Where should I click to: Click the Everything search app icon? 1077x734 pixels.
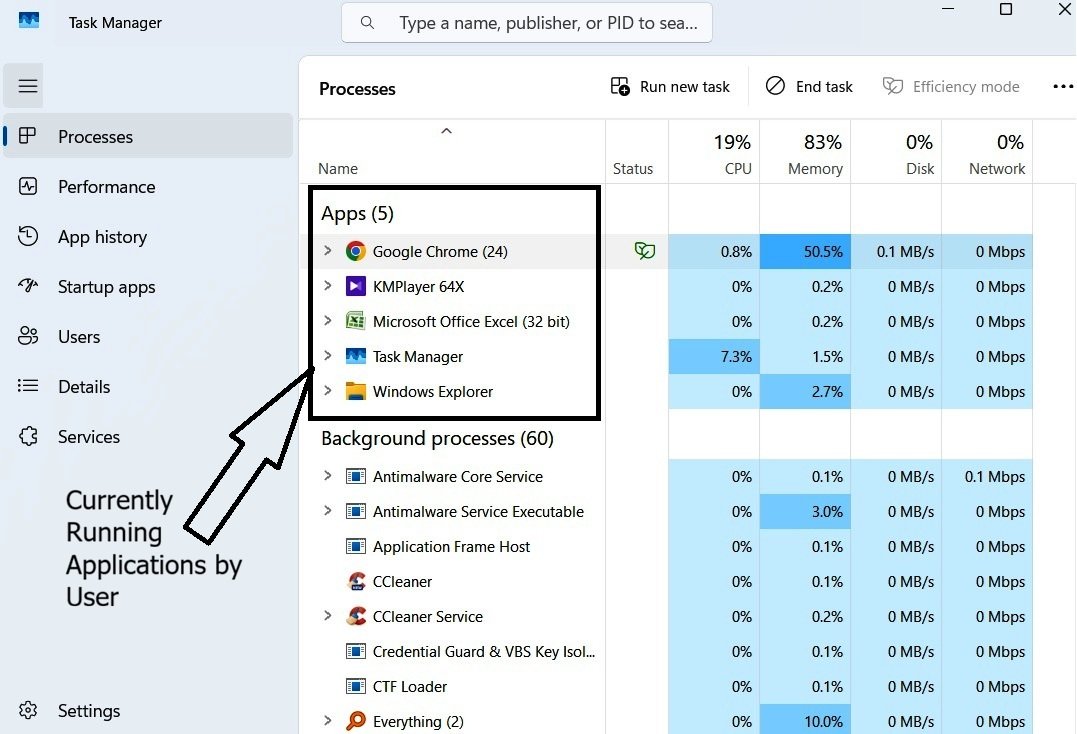(356, 721)
